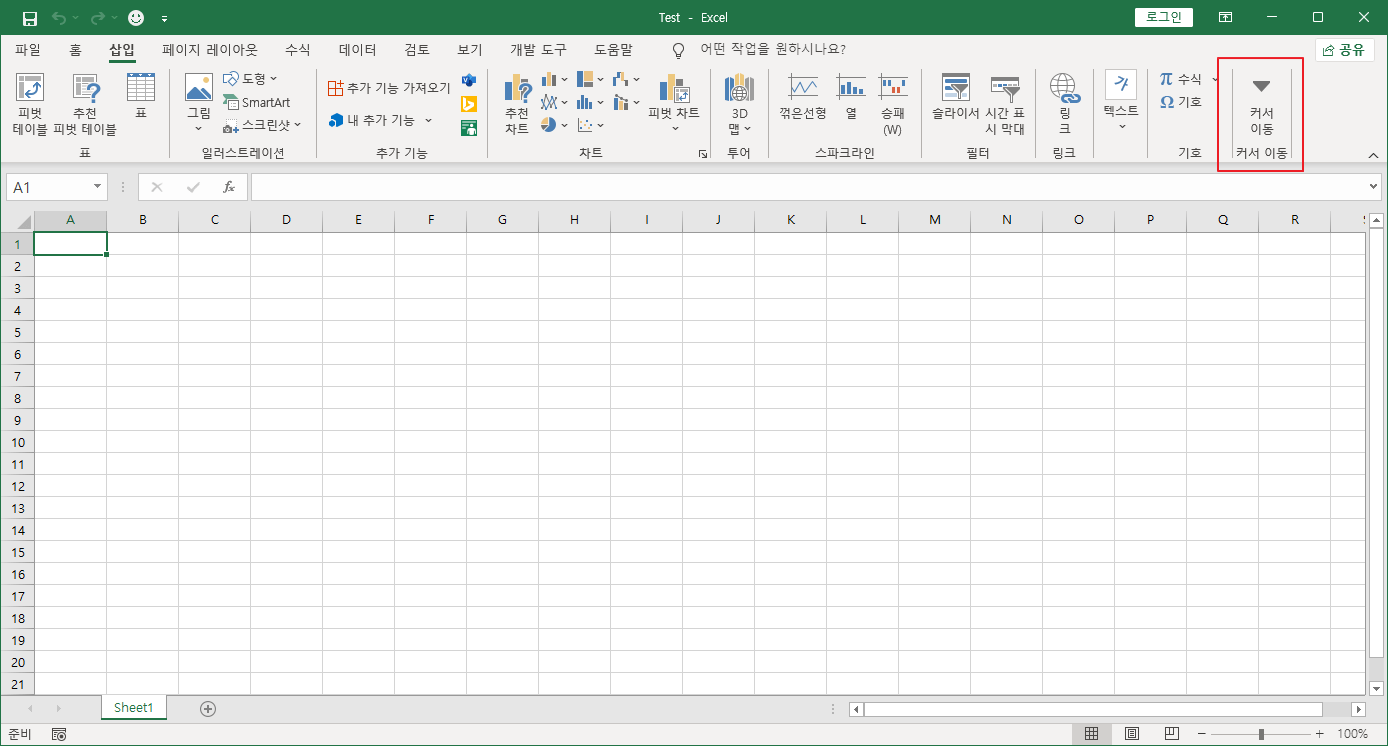Customize Quick Access Toolbar dropdown arrow
Viewport: 1388px width, 746px height.
tap(164, 18)
